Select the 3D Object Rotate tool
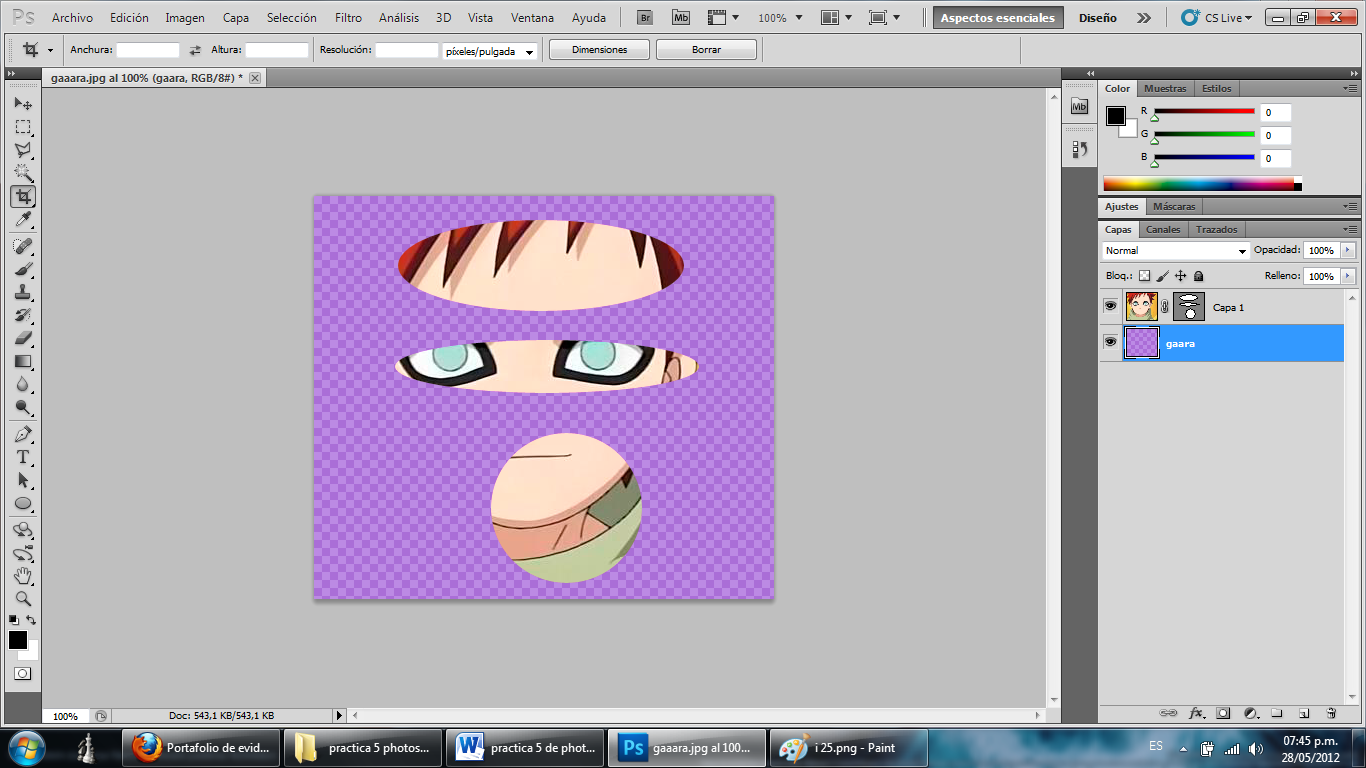1366x768 pixels. tap(23, 530)
